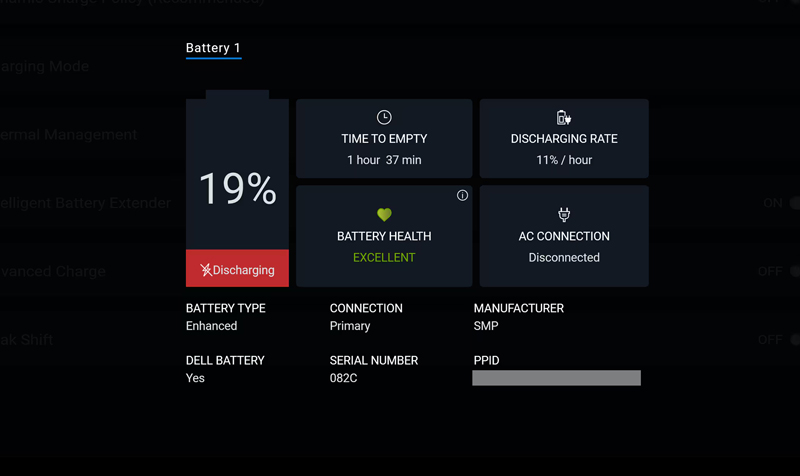Click the battery plug icon above Discharging Rate
The width and height of the screenshot is (800, 476).
[564, 118]
